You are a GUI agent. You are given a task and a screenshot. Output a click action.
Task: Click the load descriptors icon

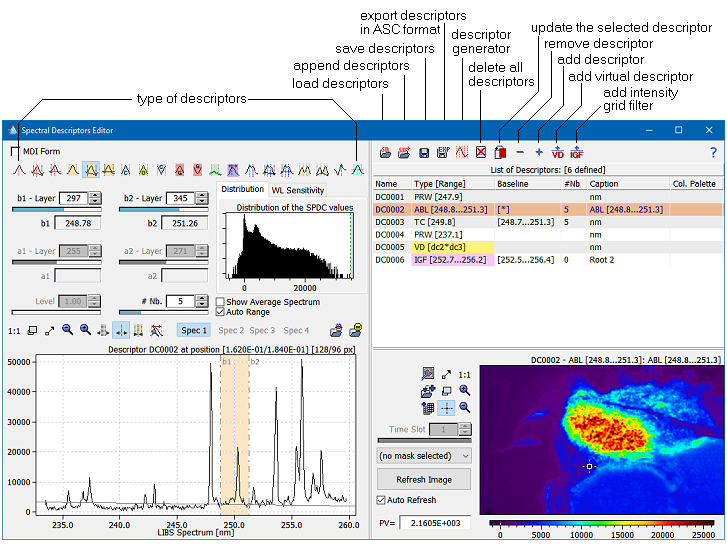[x=384, y=153]
